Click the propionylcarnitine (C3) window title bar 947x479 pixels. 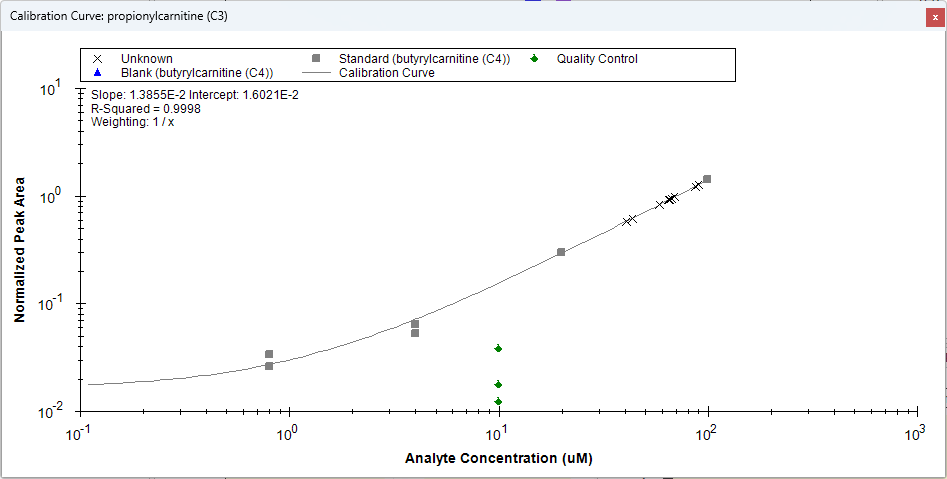click(400, 16)
